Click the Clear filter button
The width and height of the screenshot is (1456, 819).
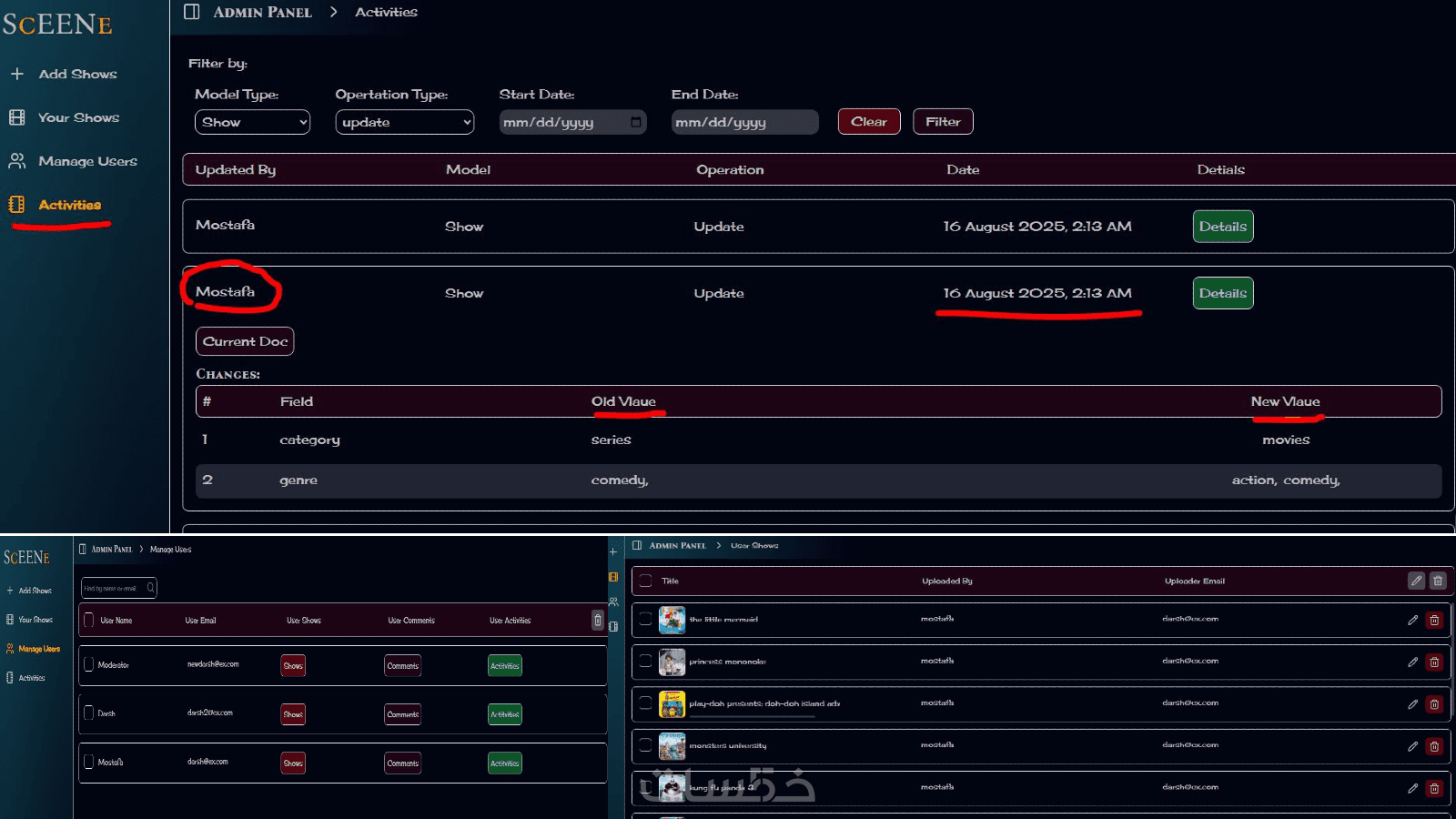click(869, 122)
